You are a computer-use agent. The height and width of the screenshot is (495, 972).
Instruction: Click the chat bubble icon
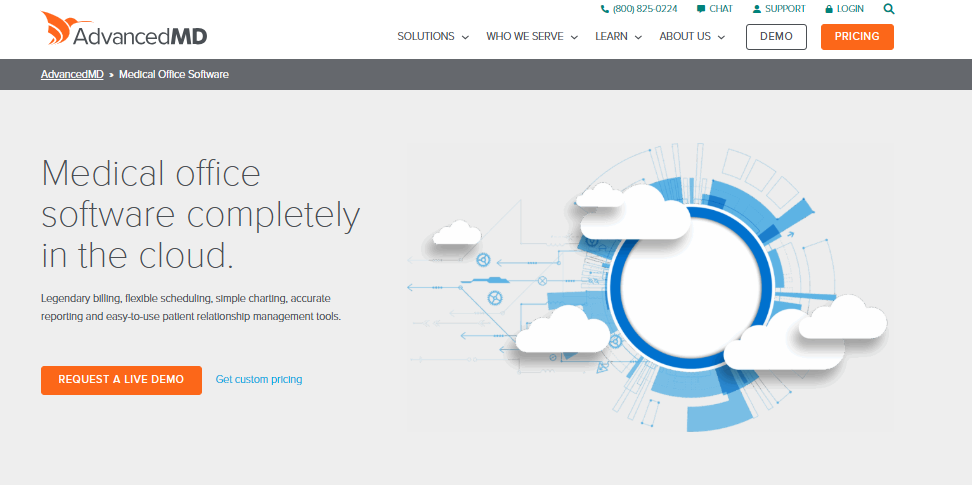pyautogui.click(x=701, y=9)
